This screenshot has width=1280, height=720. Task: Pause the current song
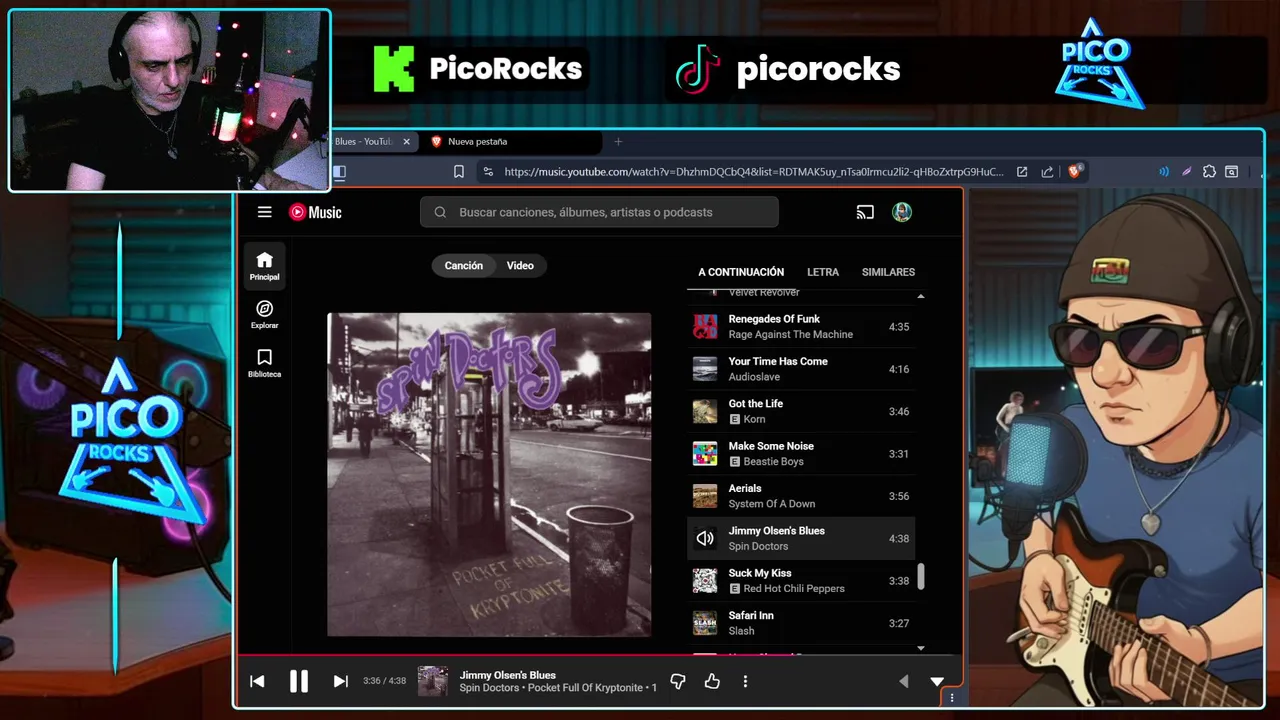pos(298,681)
